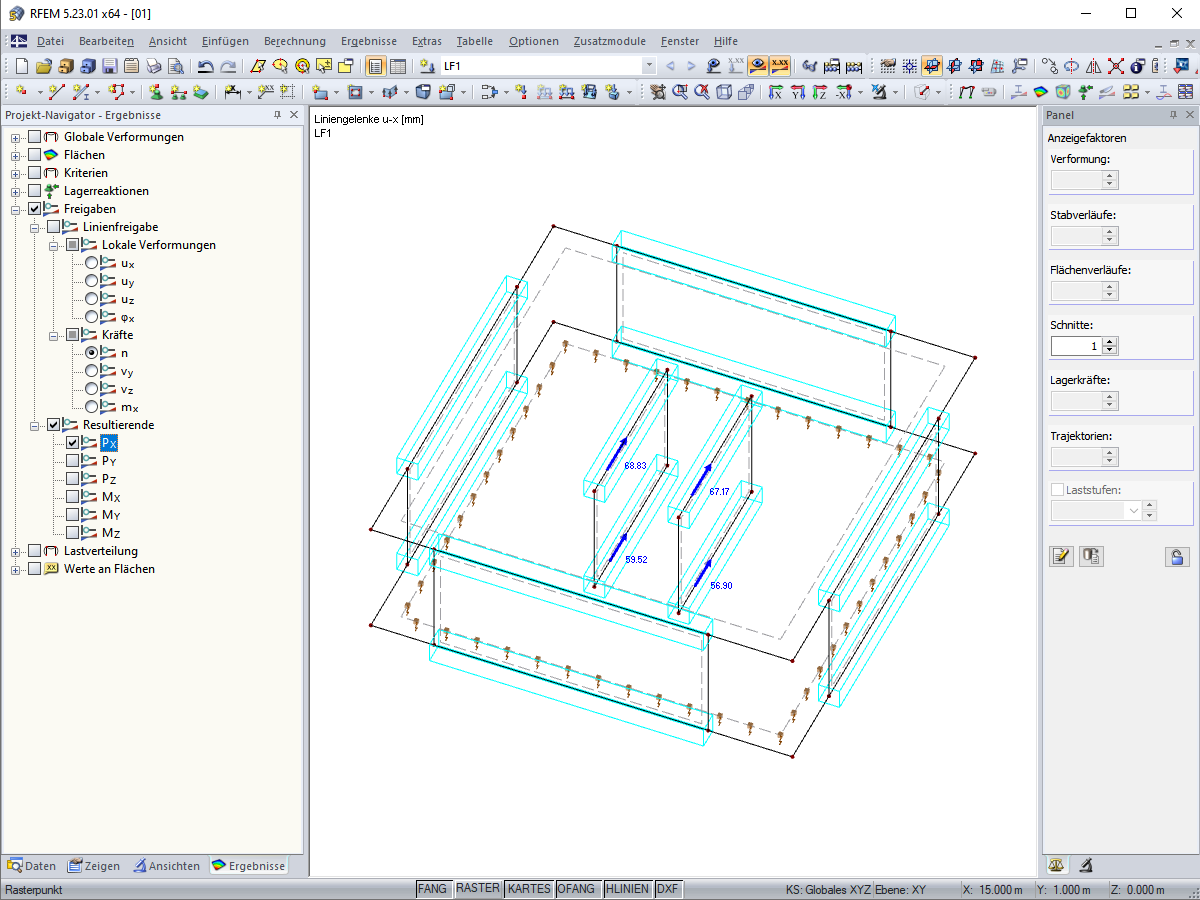Click the panel lock icon
Image resolution: width=1200 pixels, height=900 pixels.
coord(1178,557)
